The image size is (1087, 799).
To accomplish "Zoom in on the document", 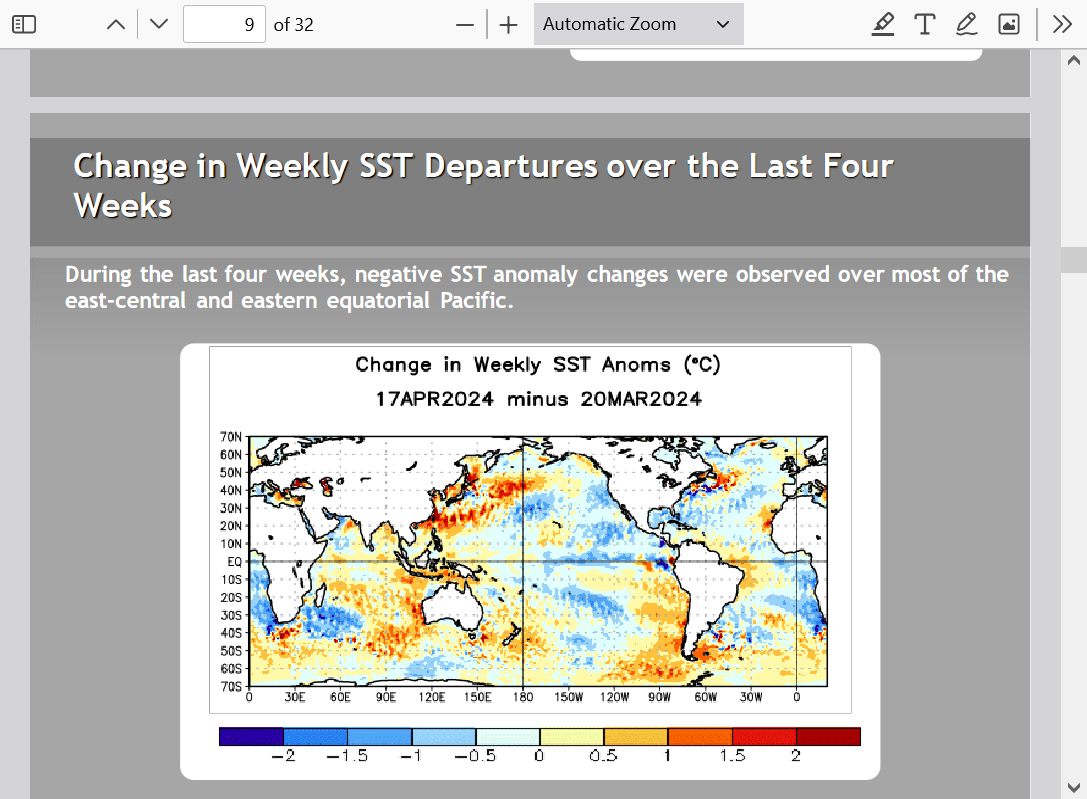I will (508, 25).
